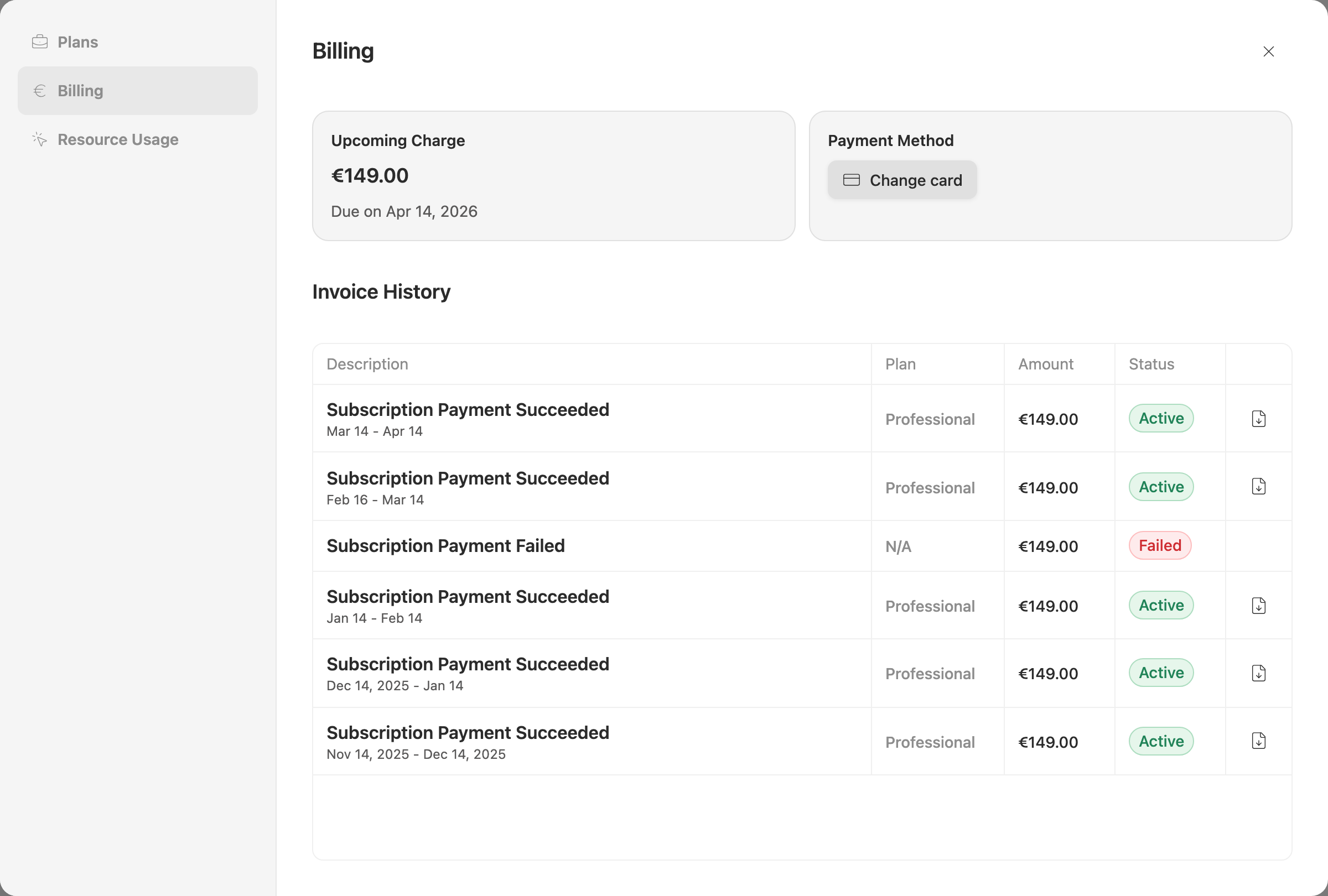Viewport: 1328px width, 896px height.
Task: Select the Subscription Payment Failed row title
Action: click(446, 546)
